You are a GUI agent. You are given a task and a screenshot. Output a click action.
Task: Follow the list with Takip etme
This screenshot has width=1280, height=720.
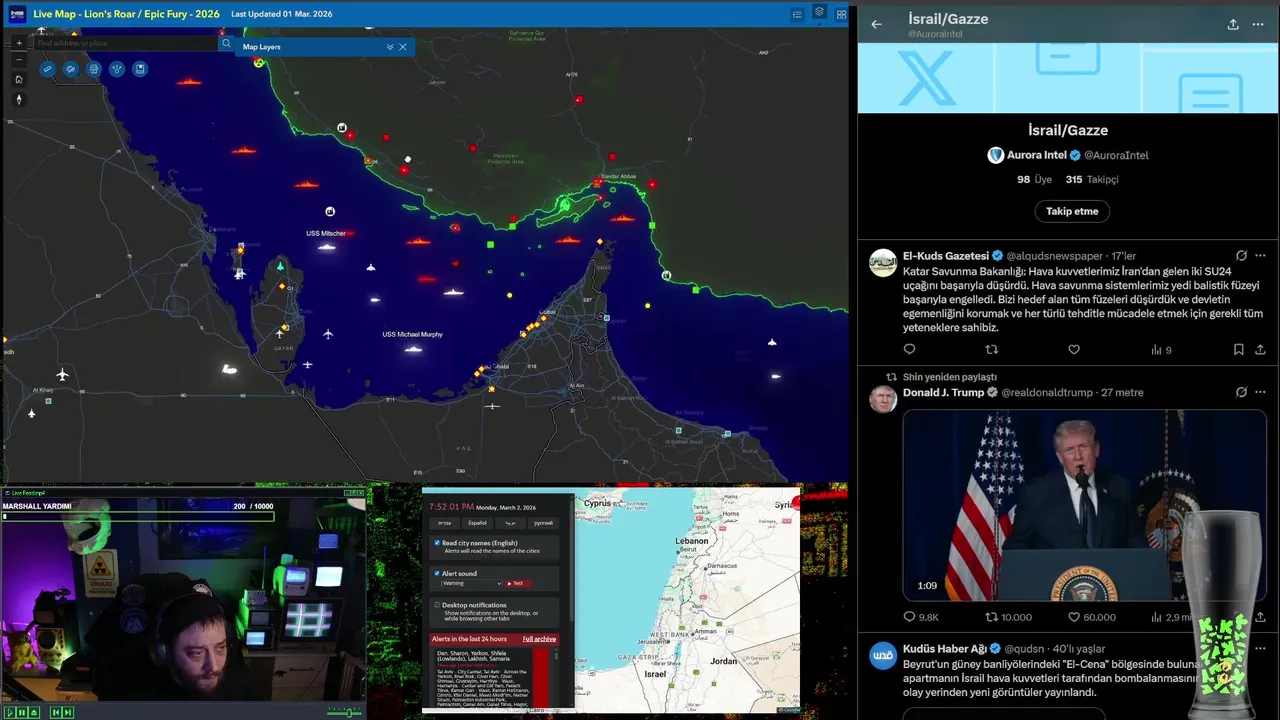1072,211
